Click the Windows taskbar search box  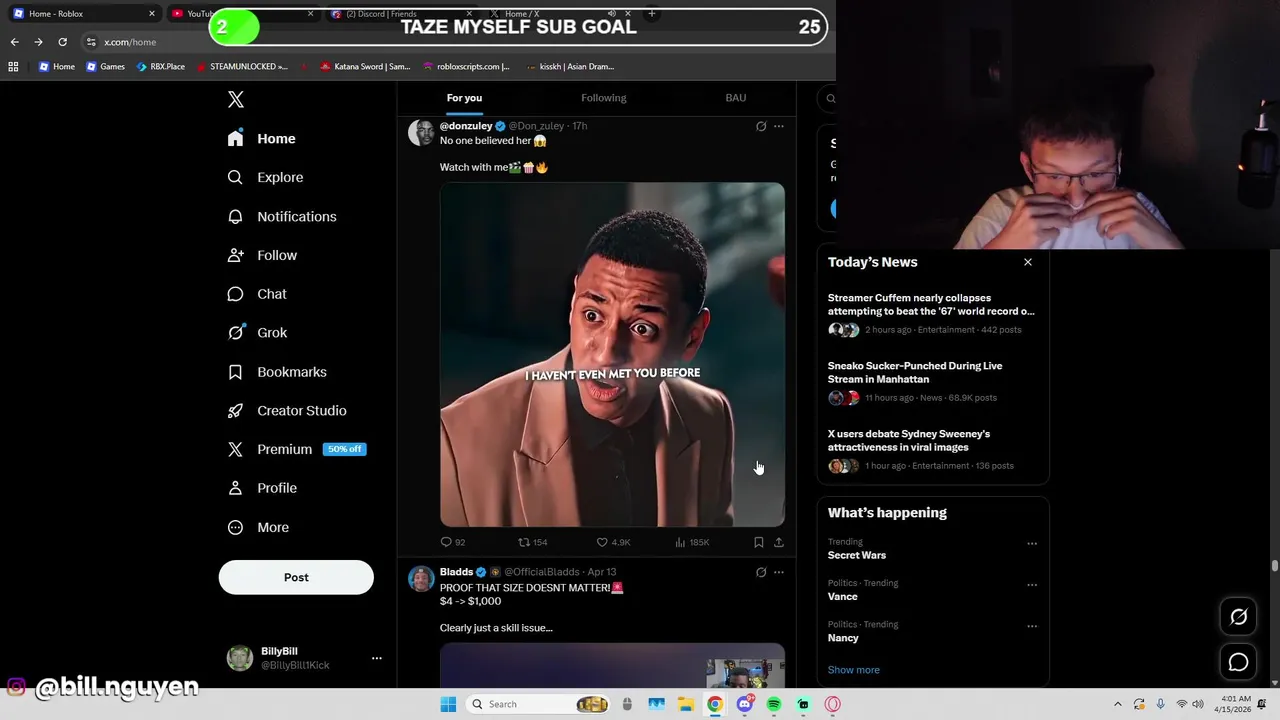point(537,704)
